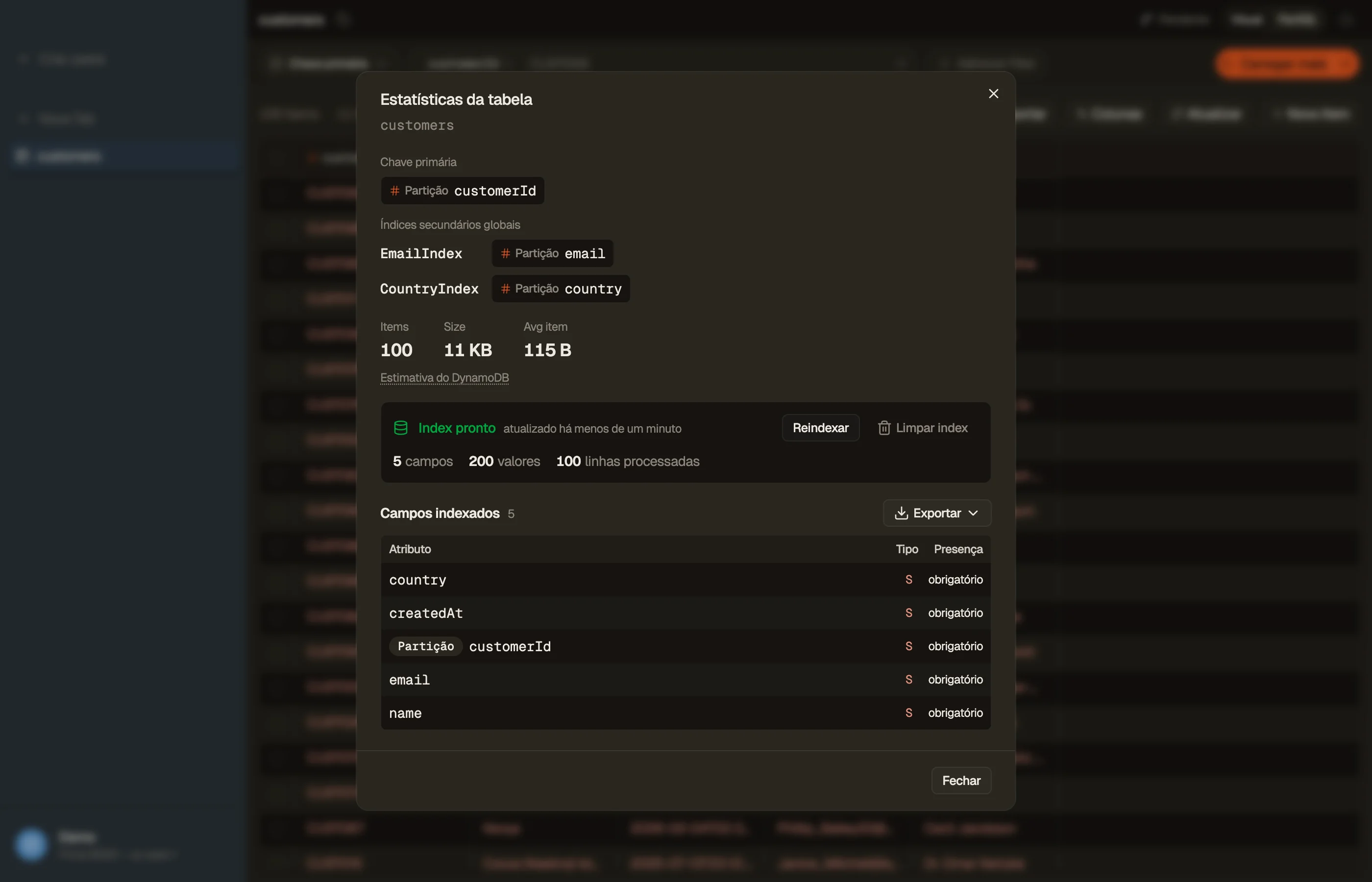Click the Items value 100
This screenshot has height=882, width=1372.
396,350
